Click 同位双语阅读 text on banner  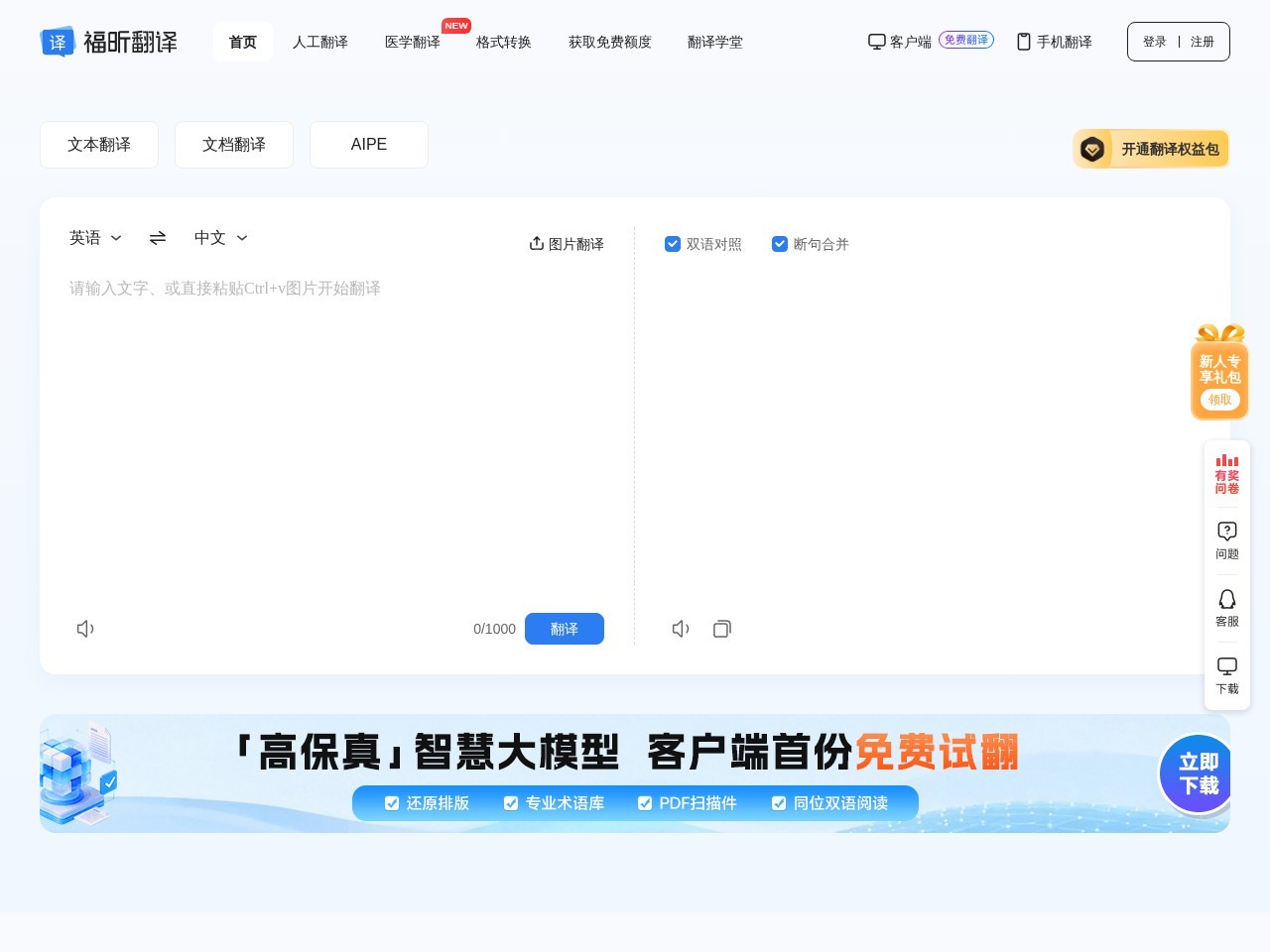click(x=840, y=803)
